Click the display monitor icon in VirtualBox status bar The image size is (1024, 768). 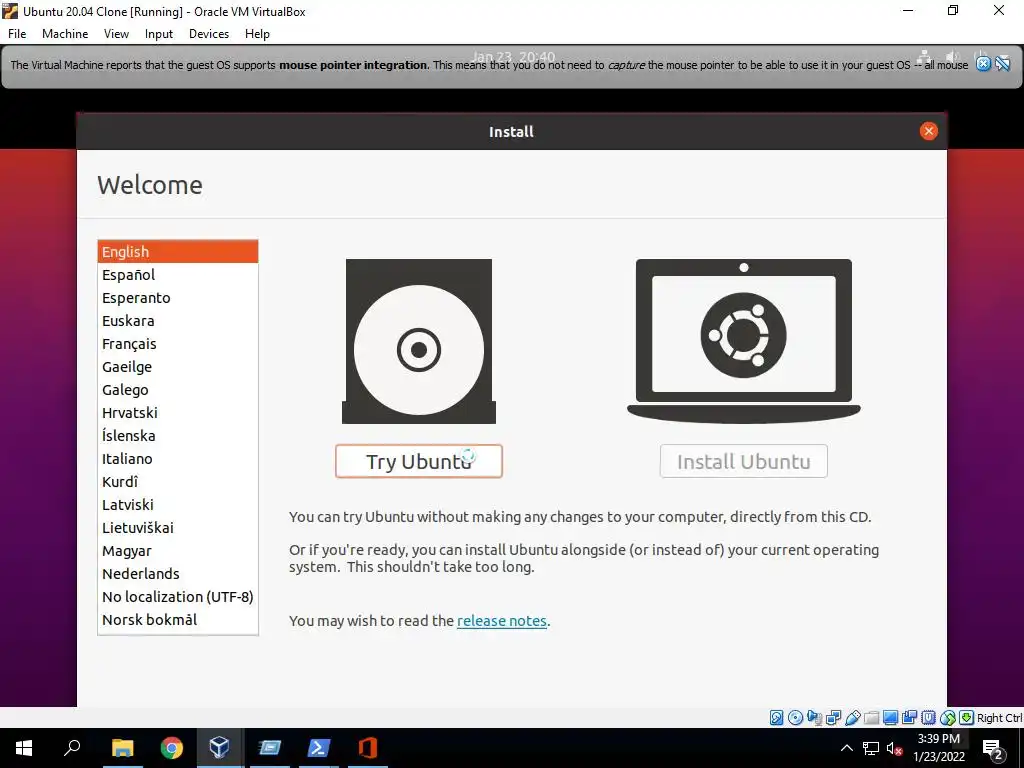pyautogui.click(x=890, y=718)
